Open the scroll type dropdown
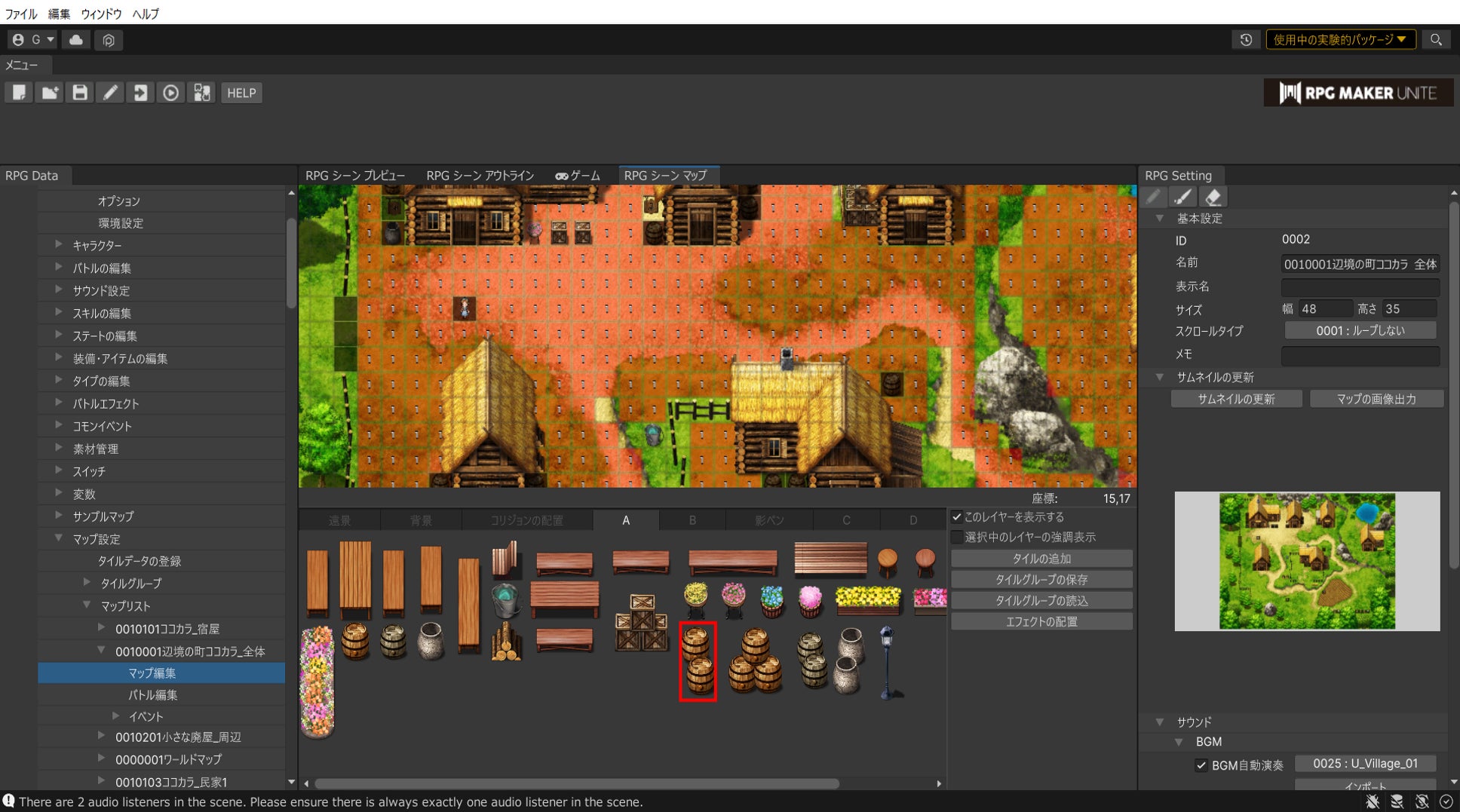Image resolution: width=1460 pixels, height=812 pixels. click(x=1360, y=331)
